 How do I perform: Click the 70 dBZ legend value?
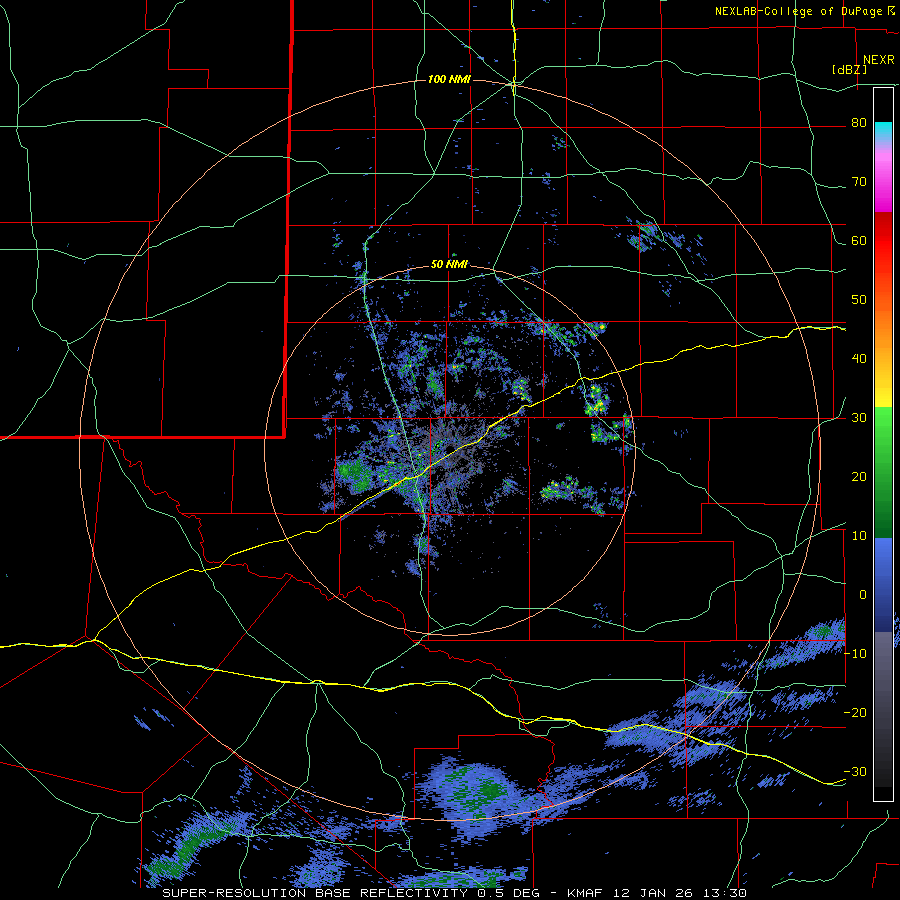859,182
